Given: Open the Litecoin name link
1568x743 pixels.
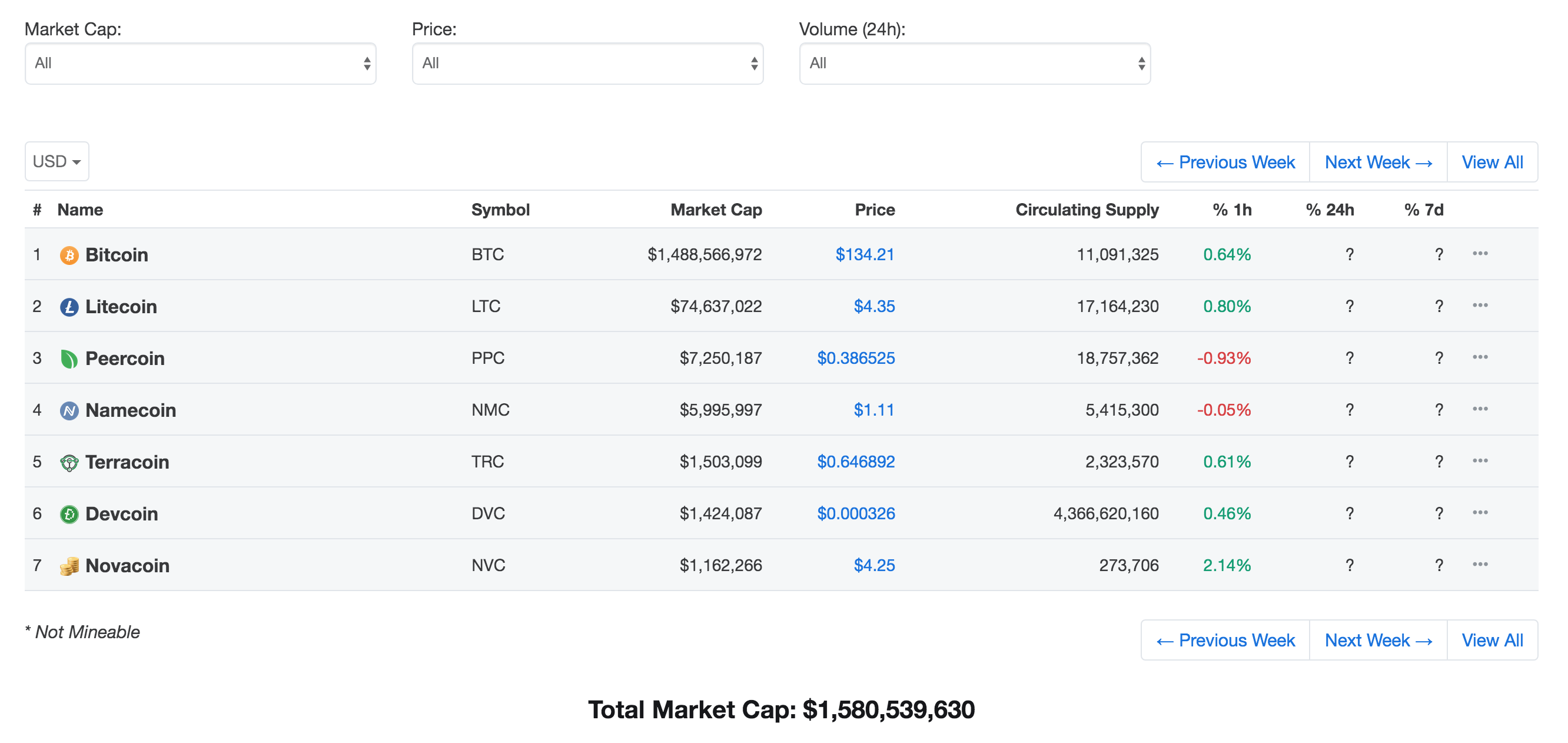Looking at the screenshot, I should click(x=121, y=306).
